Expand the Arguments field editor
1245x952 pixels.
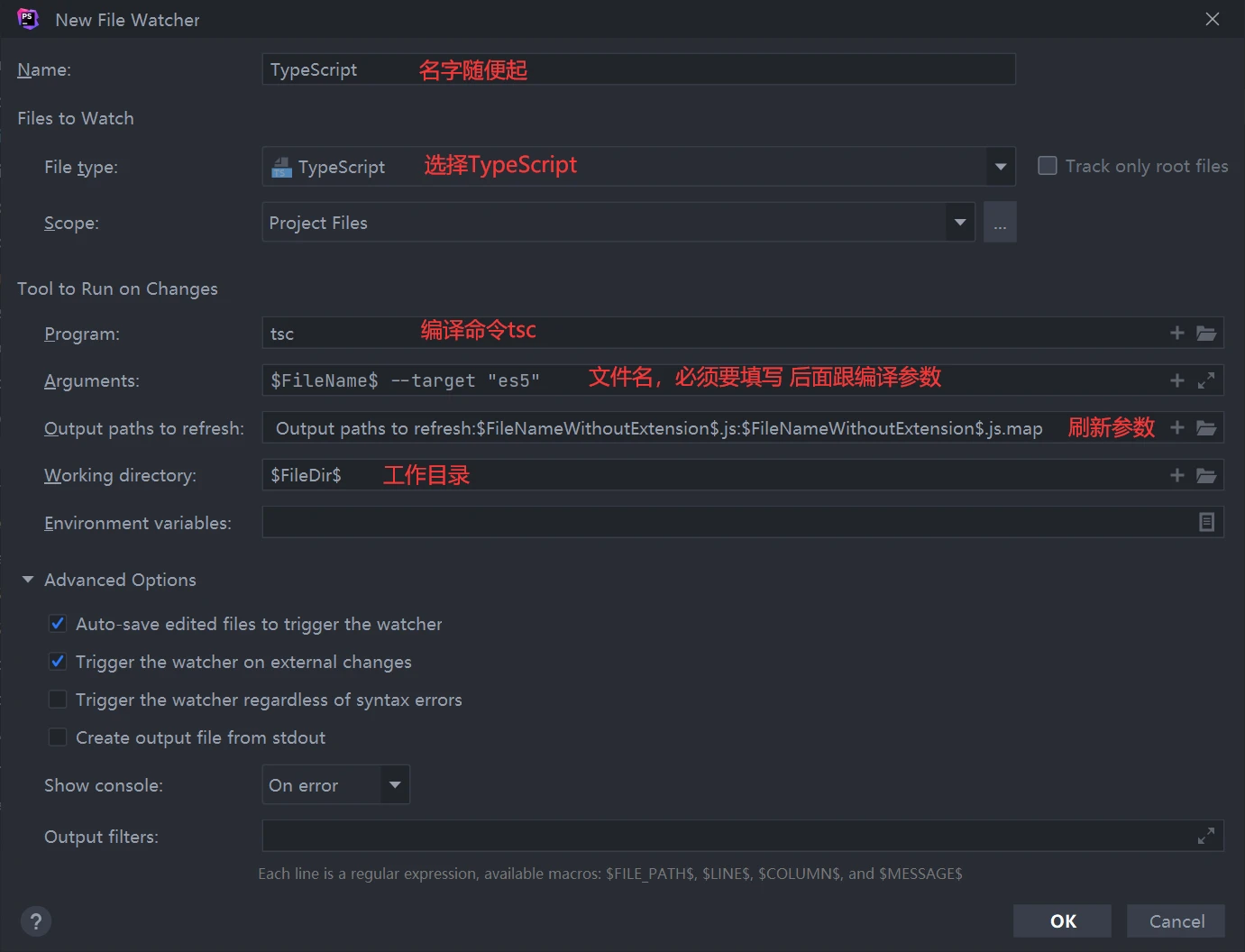1206,380
